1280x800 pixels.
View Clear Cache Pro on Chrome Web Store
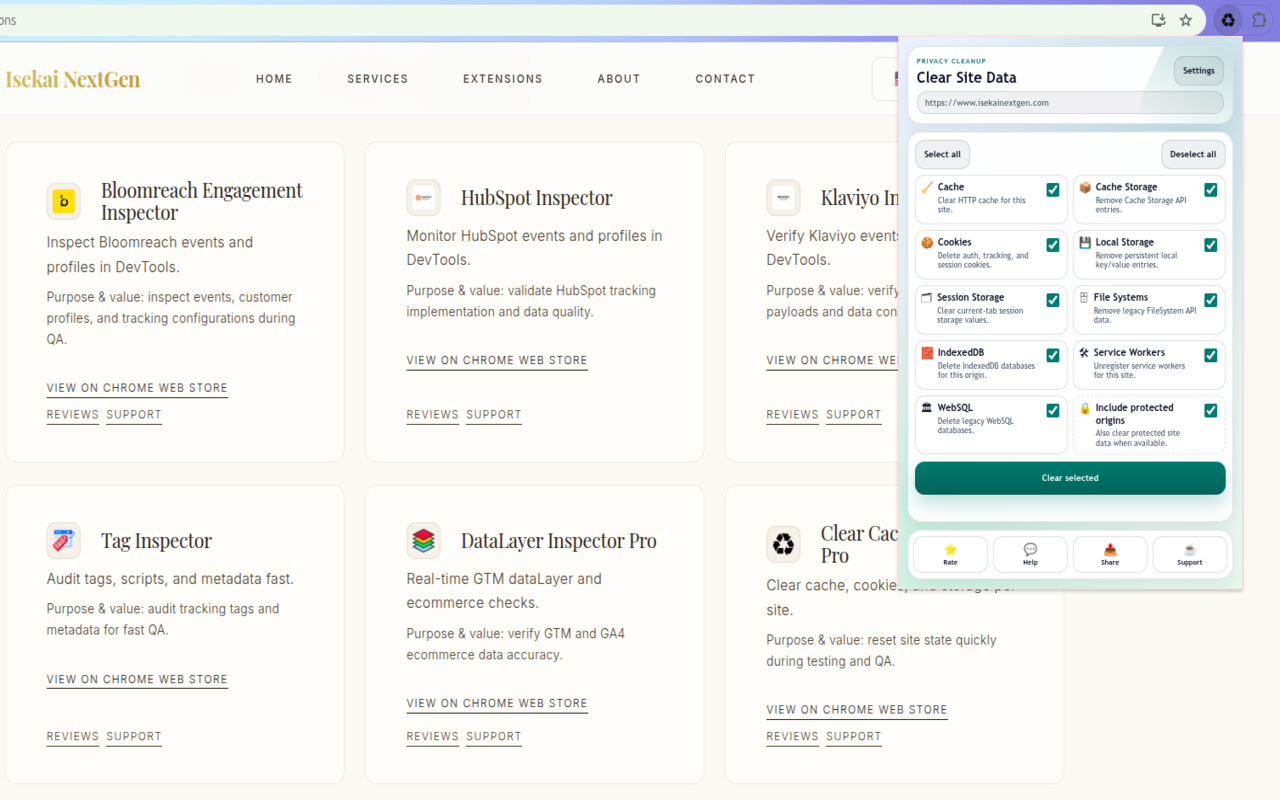(x=857, y=710)
